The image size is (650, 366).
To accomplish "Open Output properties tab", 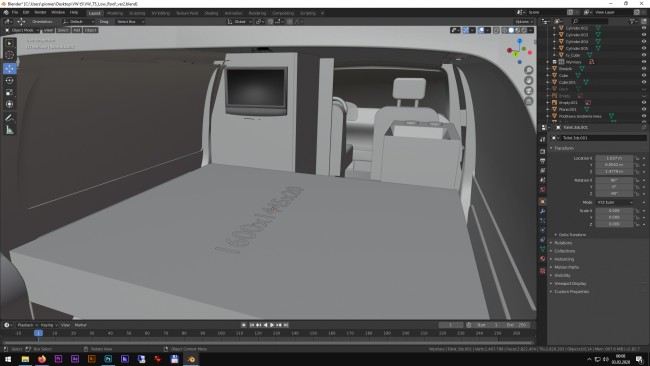I will click(x=543, y=161).
